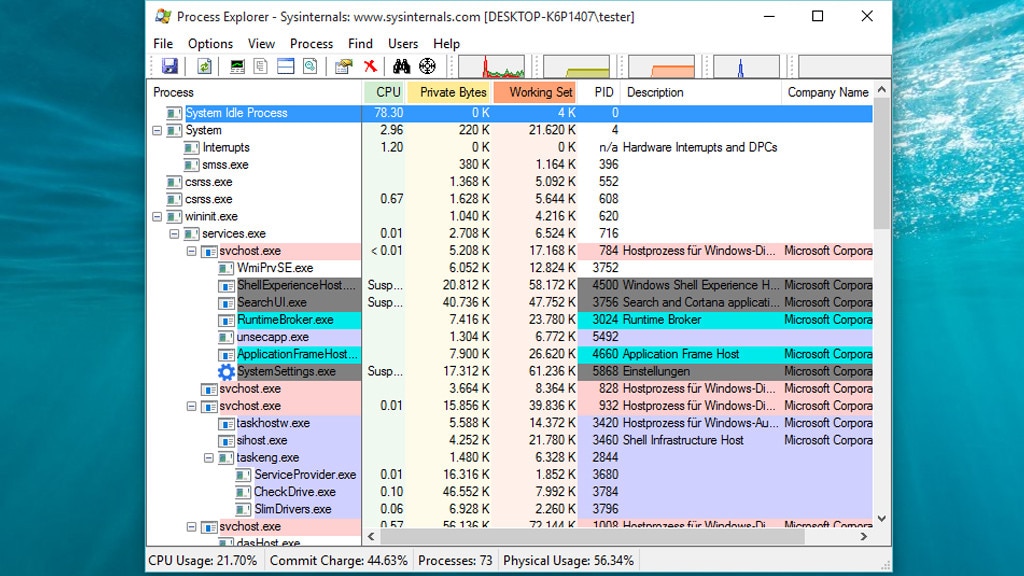The image size is (1024, 576).
Task: Sort processes by the CPU column
Action: [x=387, y=91]
